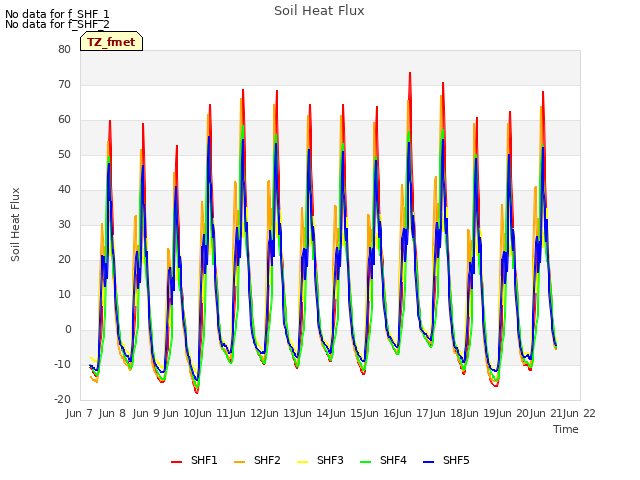Click the yellow SHF3 legend swatch

(x=302, y=462)
